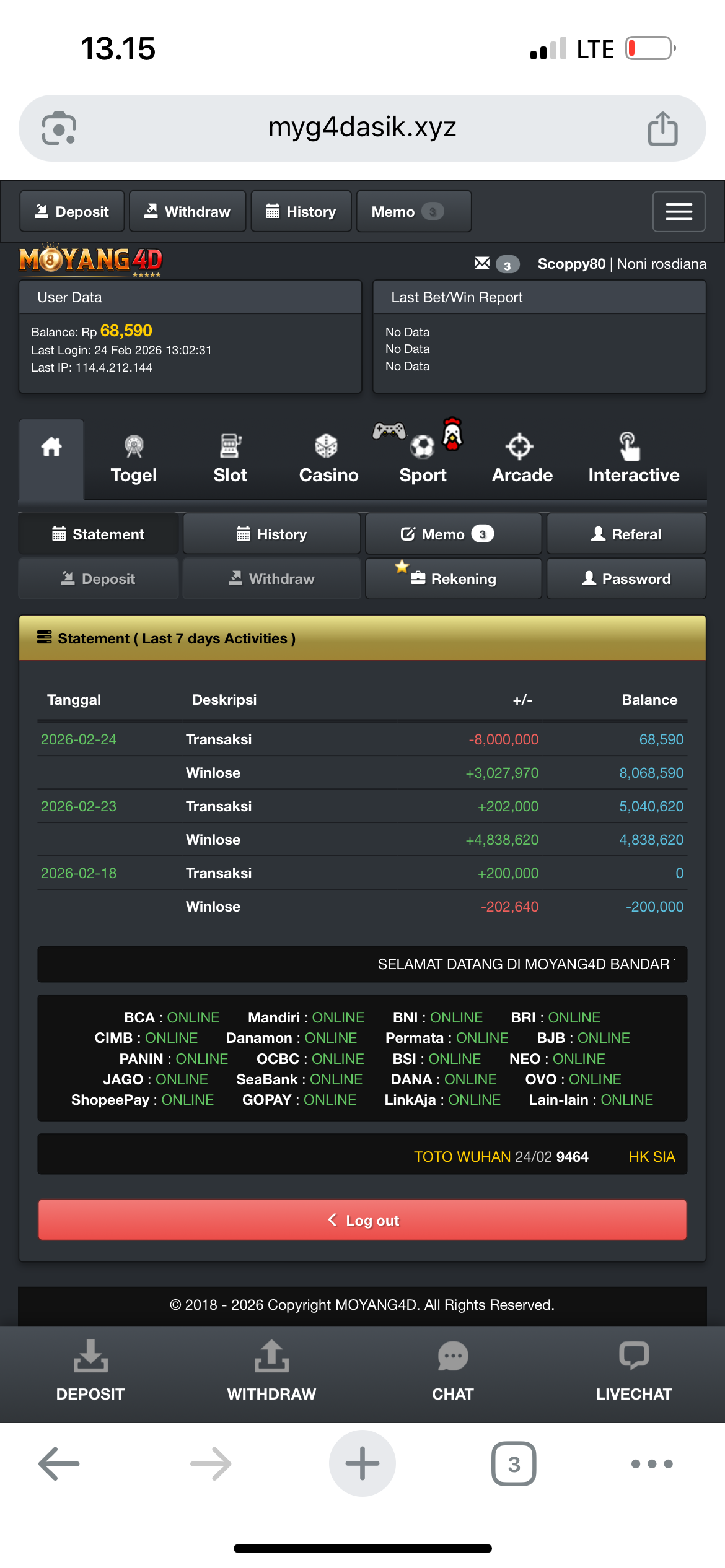This screenshot has width=725, height=1568.
Task: Click the -202,640 winlose amount
Action: [510, 907]
